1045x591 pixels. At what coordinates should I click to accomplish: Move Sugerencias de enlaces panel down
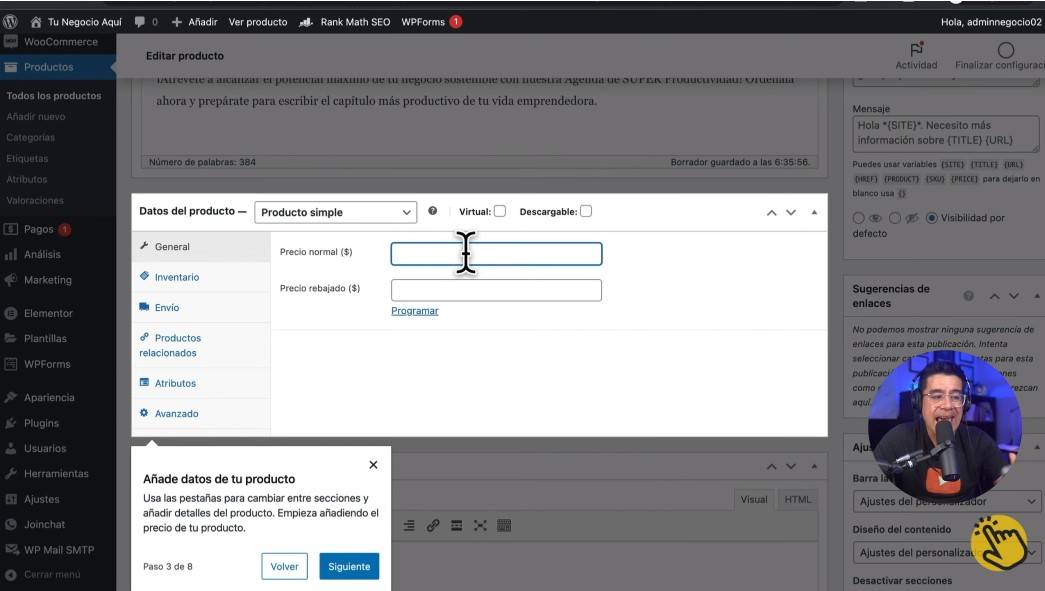(1014, 296)
